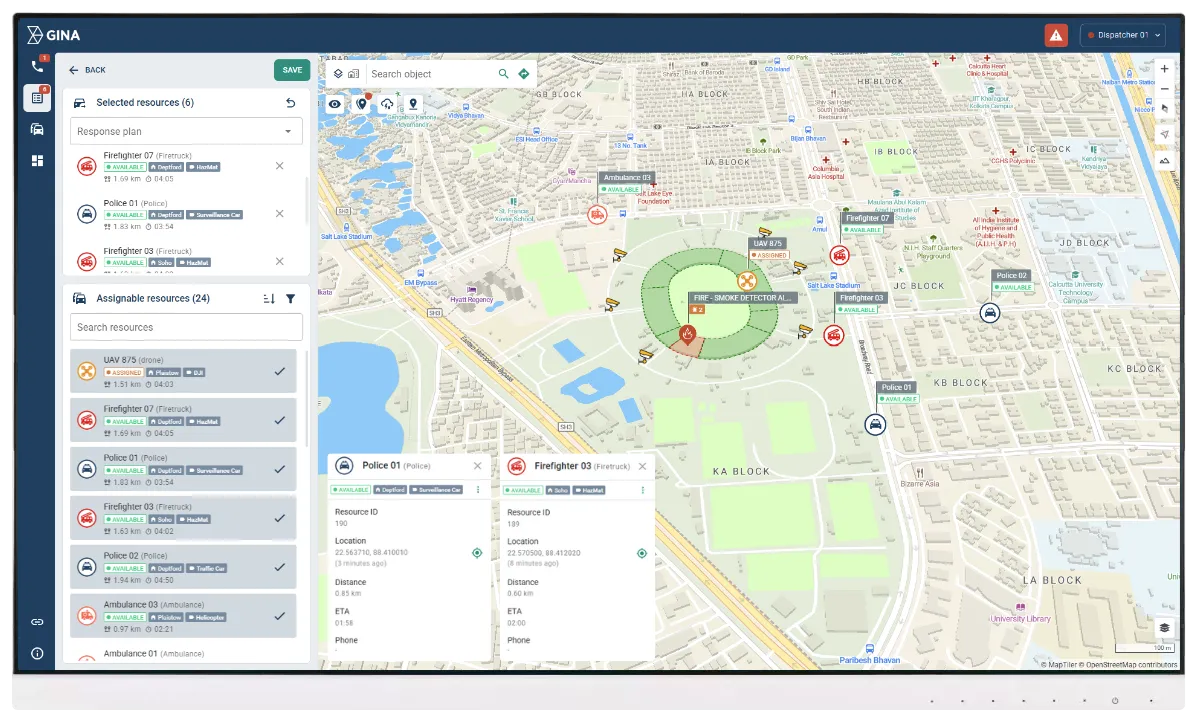Click the red alert warning button
The height and width of the screenshot is (718, 1200).
(1056, 35)
